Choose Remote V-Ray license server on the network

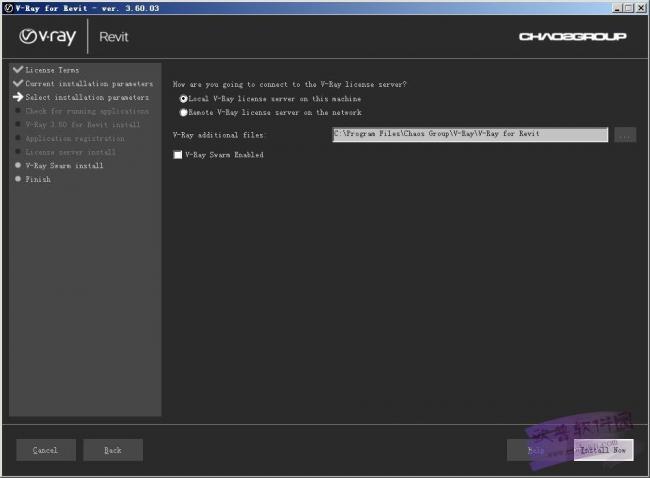point(183,113)
